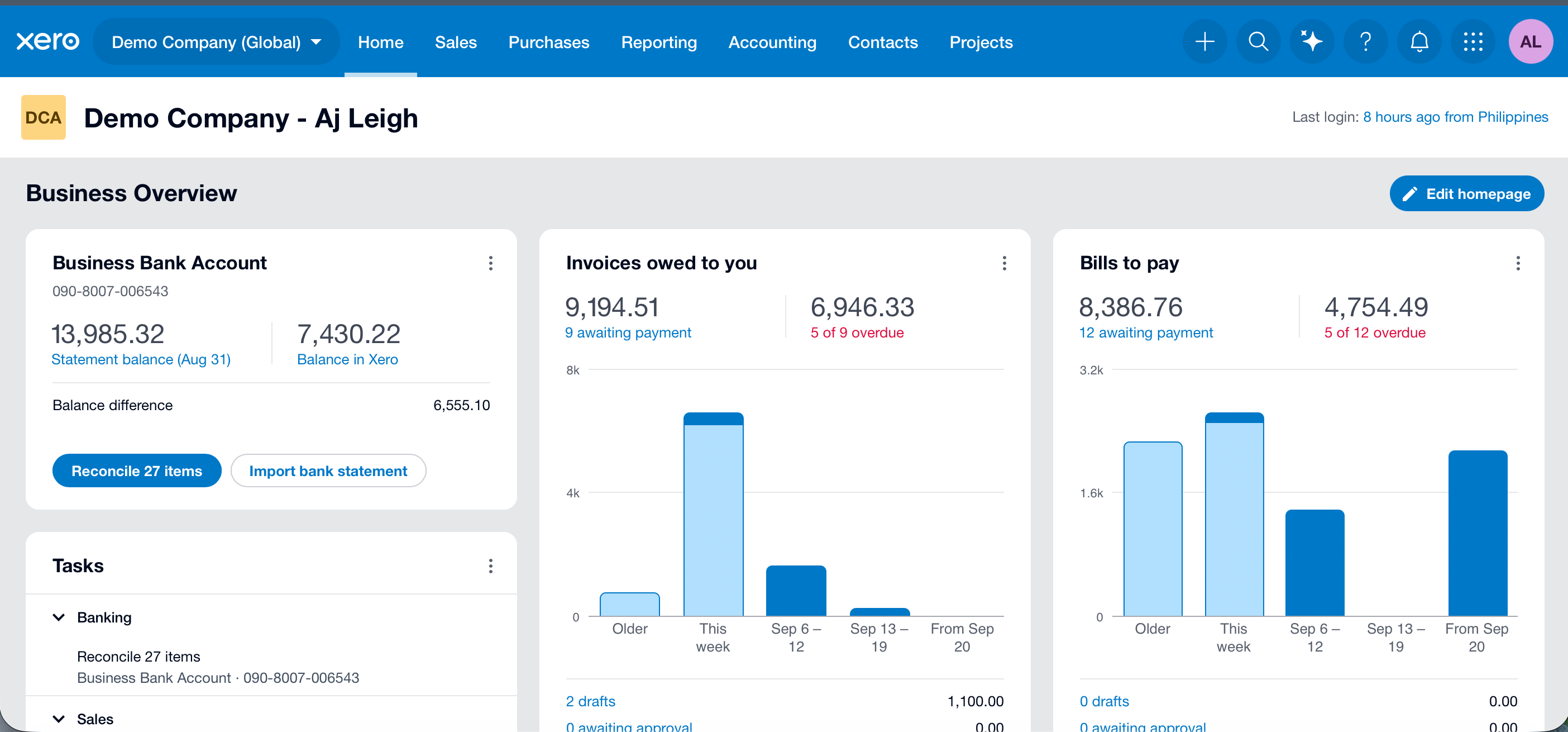Image resolution: width=1568 pixels, height=732 pixels.
Task: Collapse the Sales tasks section
Action: pos(59,719)
